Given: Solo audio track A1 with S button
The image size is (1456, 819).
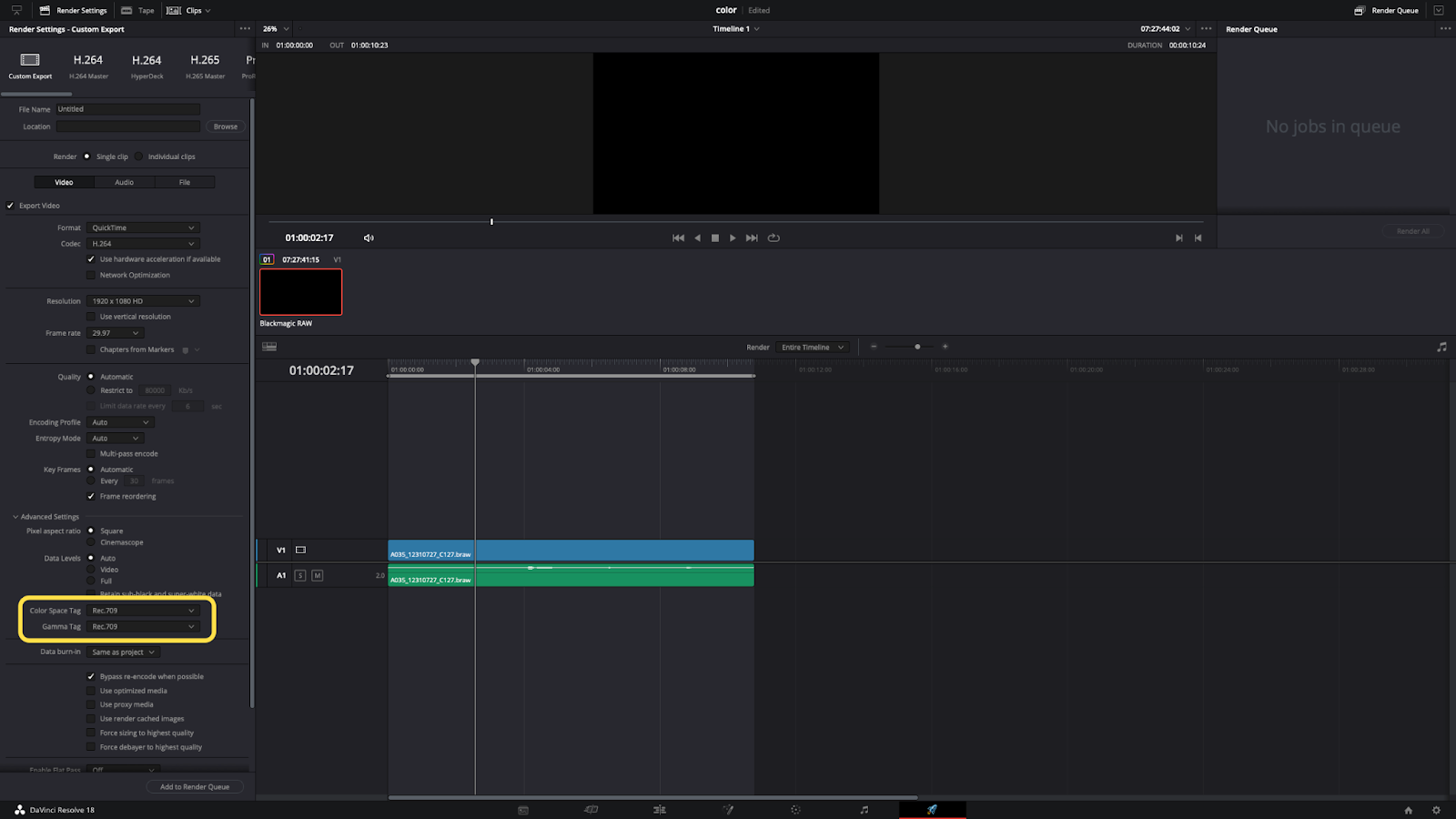Looking at the screenshot, I should [x=300, y=575].
